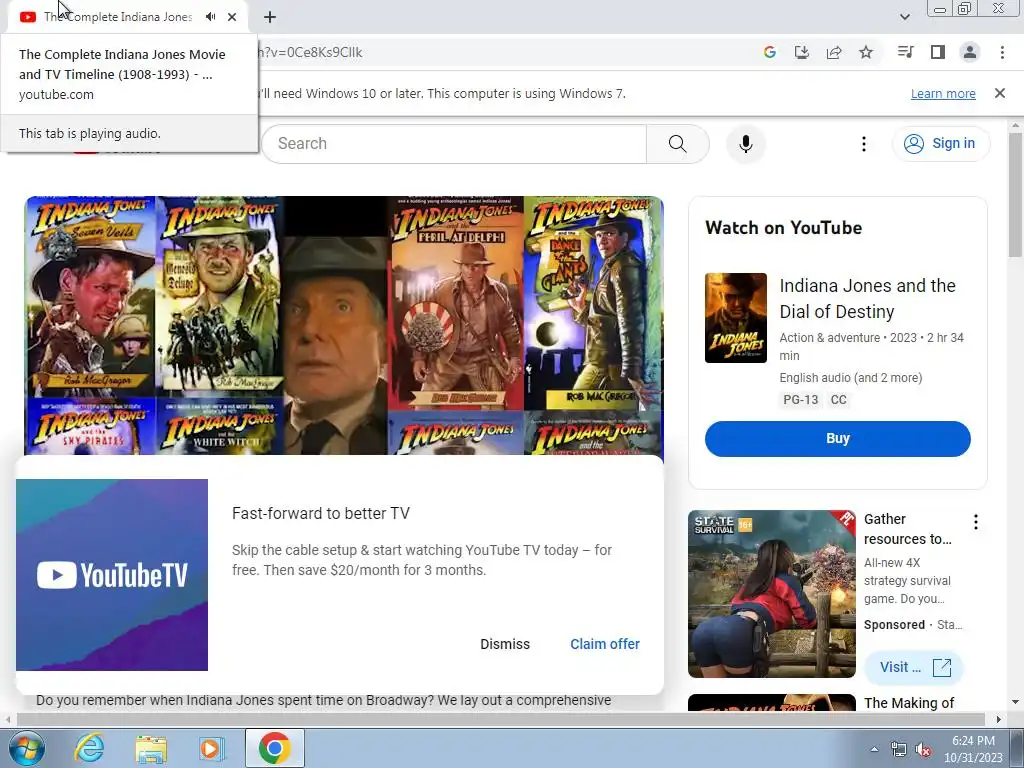The image size is (1024, 768).
Task: Click the PG-13 rating badge
Action: 801,400
